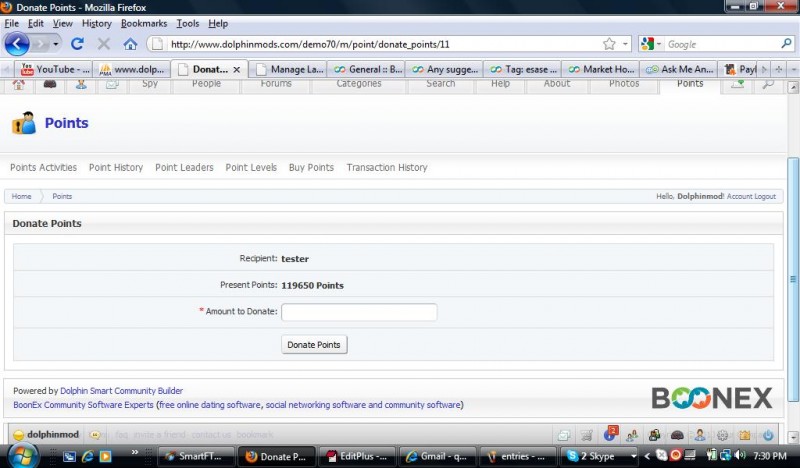
Task: Open the Bookmarks menu
Action: 144,23
